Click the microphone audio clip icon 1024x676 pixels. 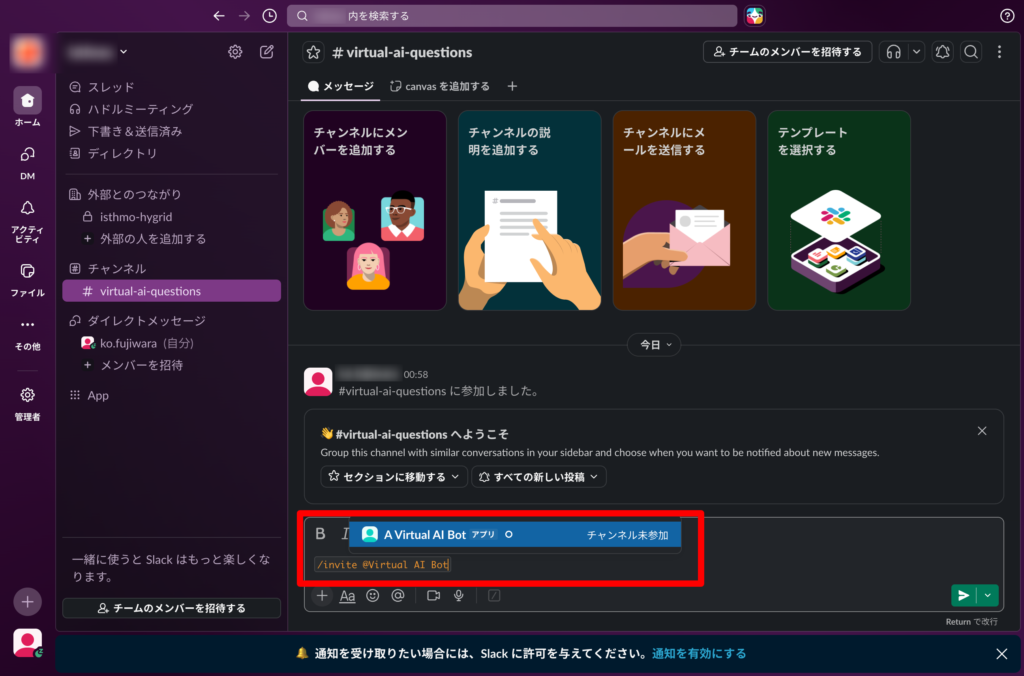(459, 596)
